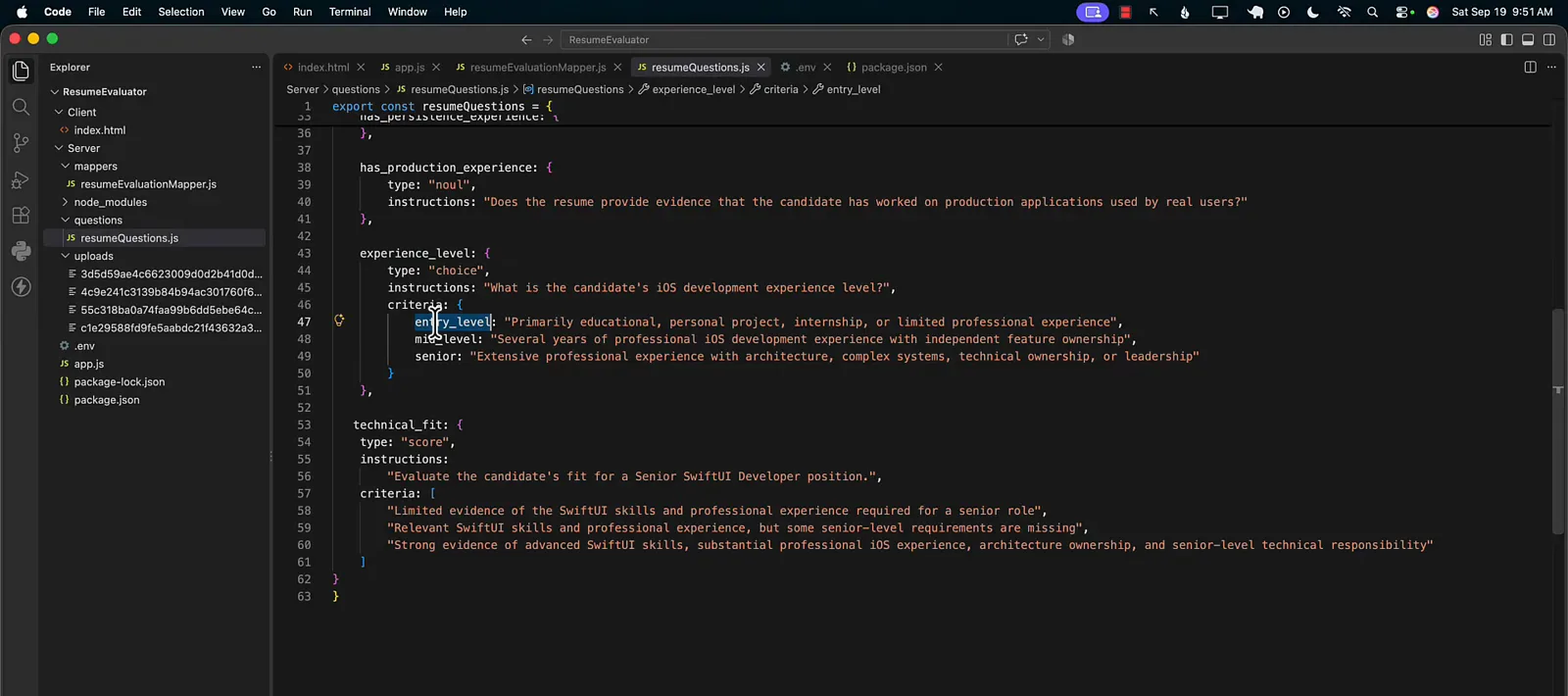Open the Source Control view
The height and width of the screenshot is (696, 1568).
click(21, 143)
